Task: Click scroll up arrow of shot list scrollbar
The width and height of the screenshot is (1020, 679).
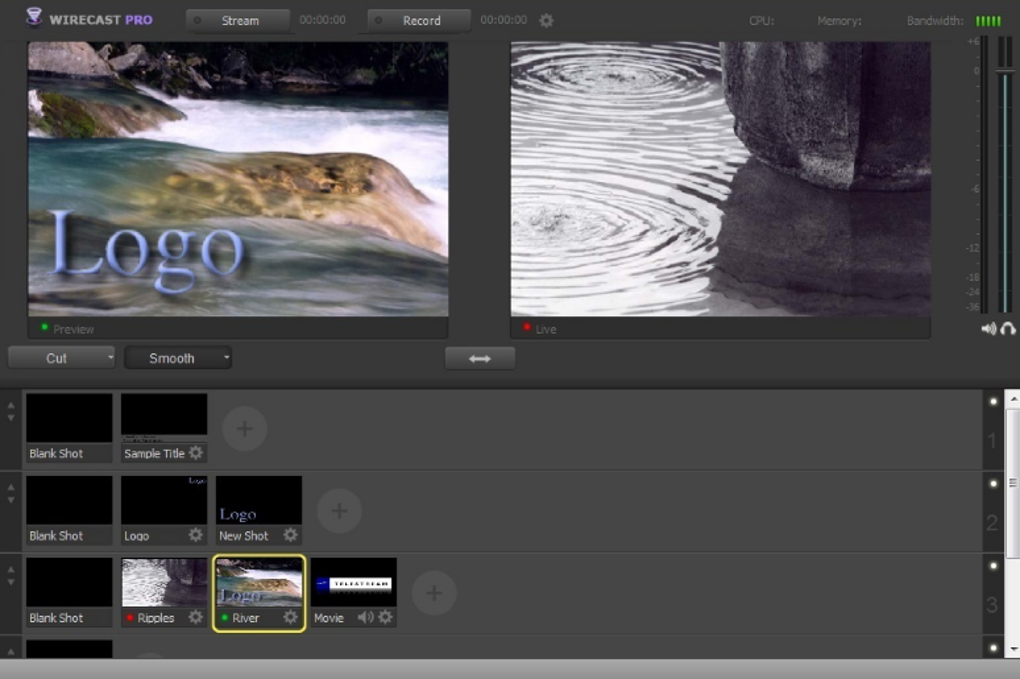Action: pos(1013,398)
